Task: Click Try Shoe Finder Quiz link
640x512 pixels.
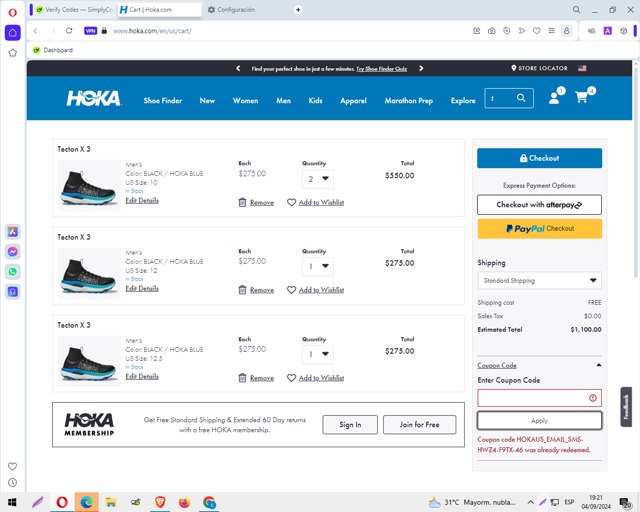Action: [x=381, y=69]
